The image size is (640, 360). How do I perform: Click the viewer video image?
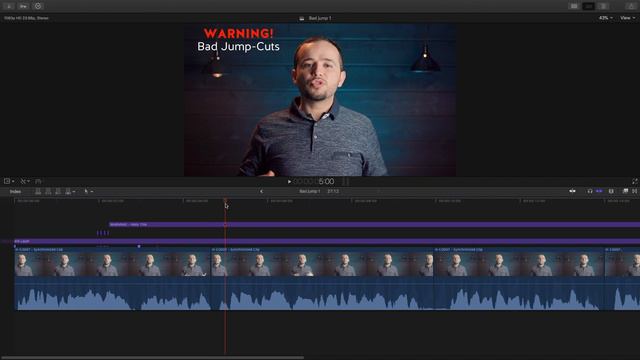pyautogui.click(x=320, y=100)
